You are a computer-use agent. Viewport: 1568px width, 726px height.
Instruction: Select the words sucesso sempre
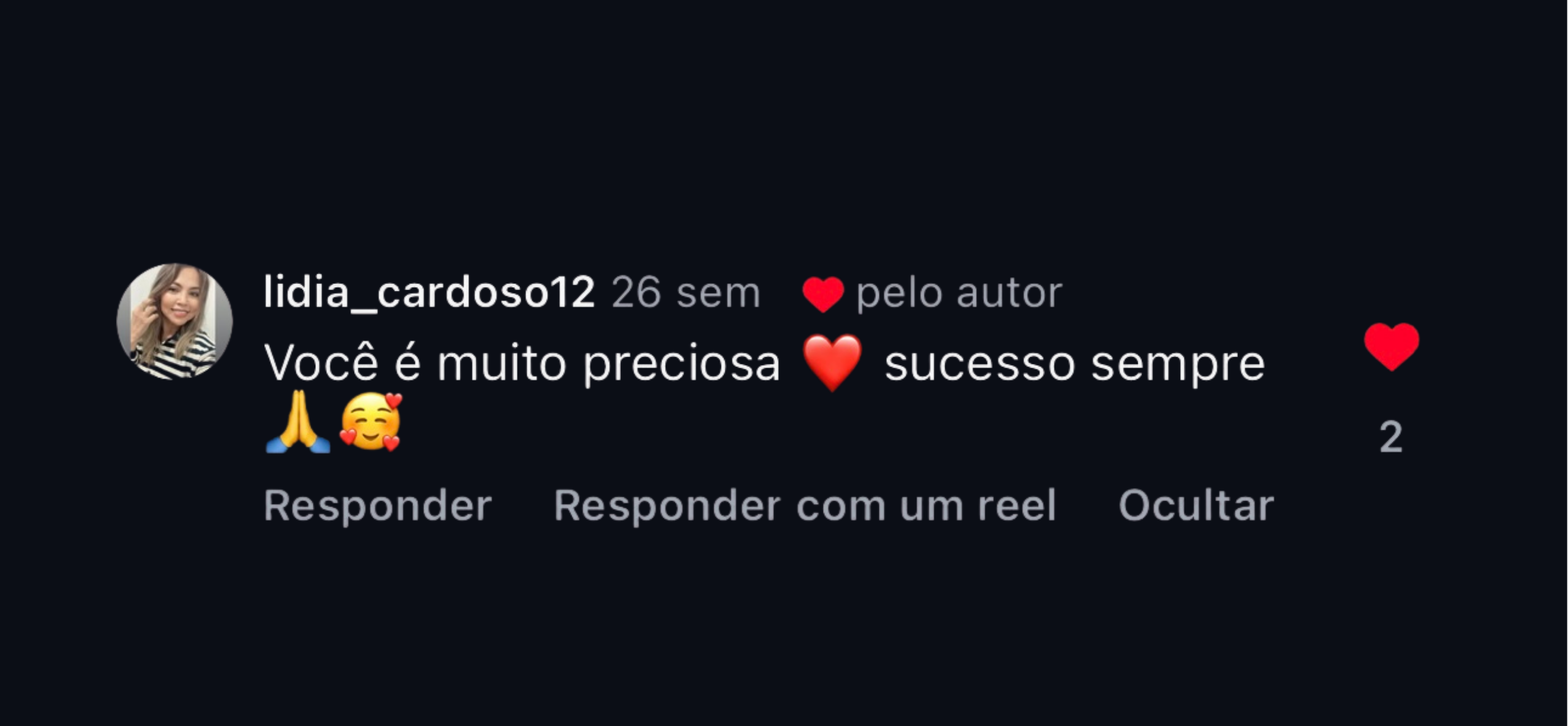pyautogui.click(x=1074, y=364)
